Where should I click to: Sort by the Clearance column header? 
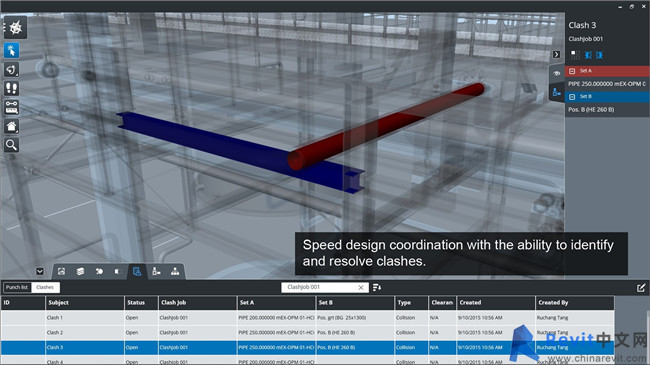tap(442, 303)
